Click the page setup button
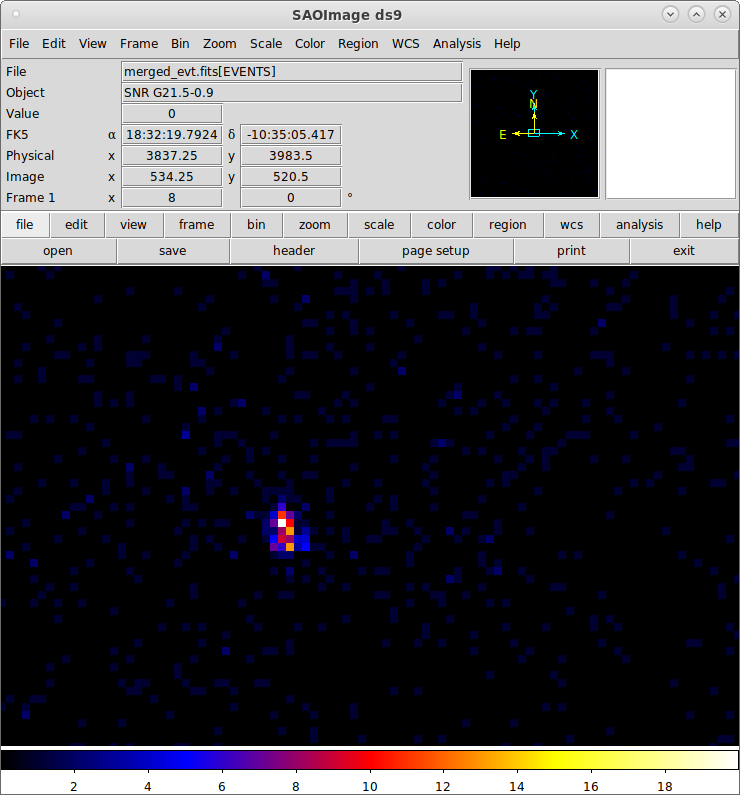Viewport: 740px width, 795px height. pos(436,251)
